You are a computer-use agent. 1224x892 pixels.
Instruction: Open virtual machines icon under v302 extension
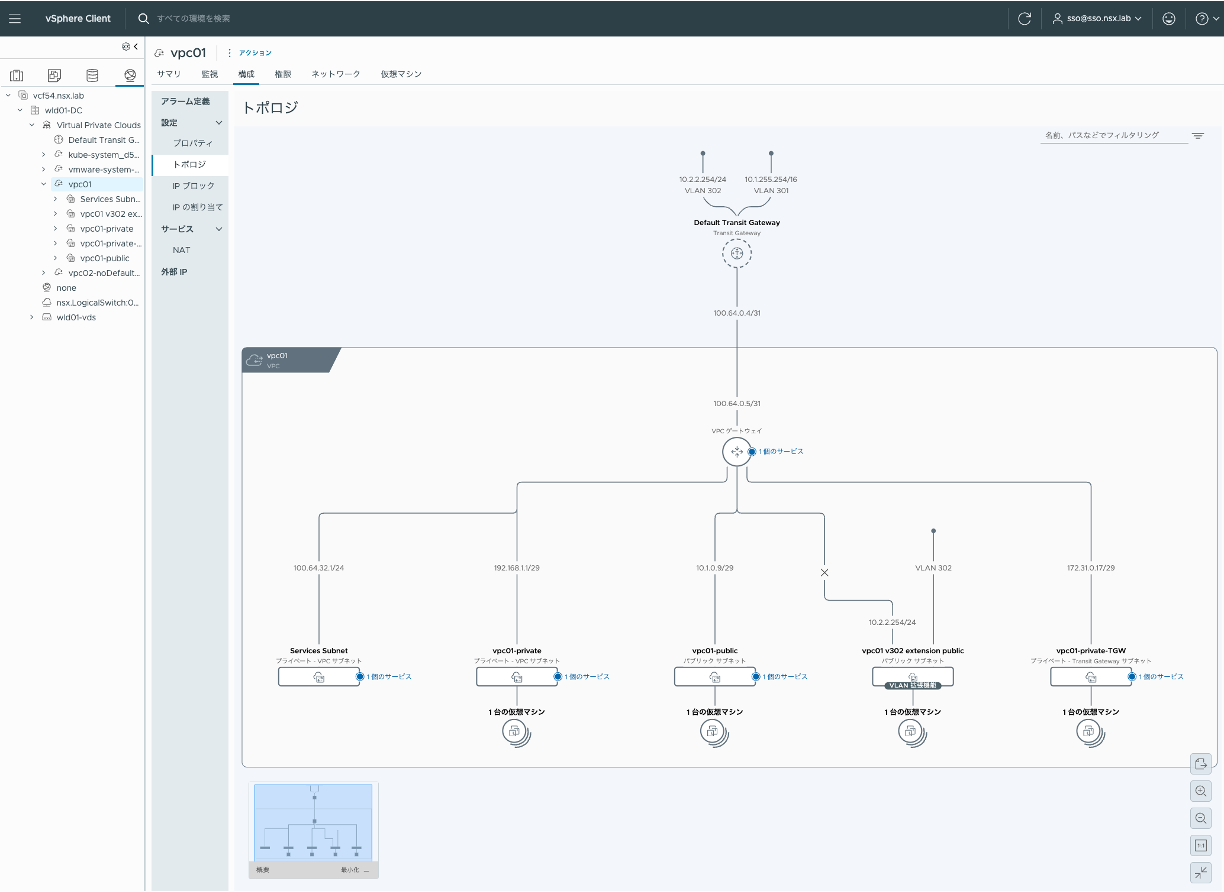[913, 732]
